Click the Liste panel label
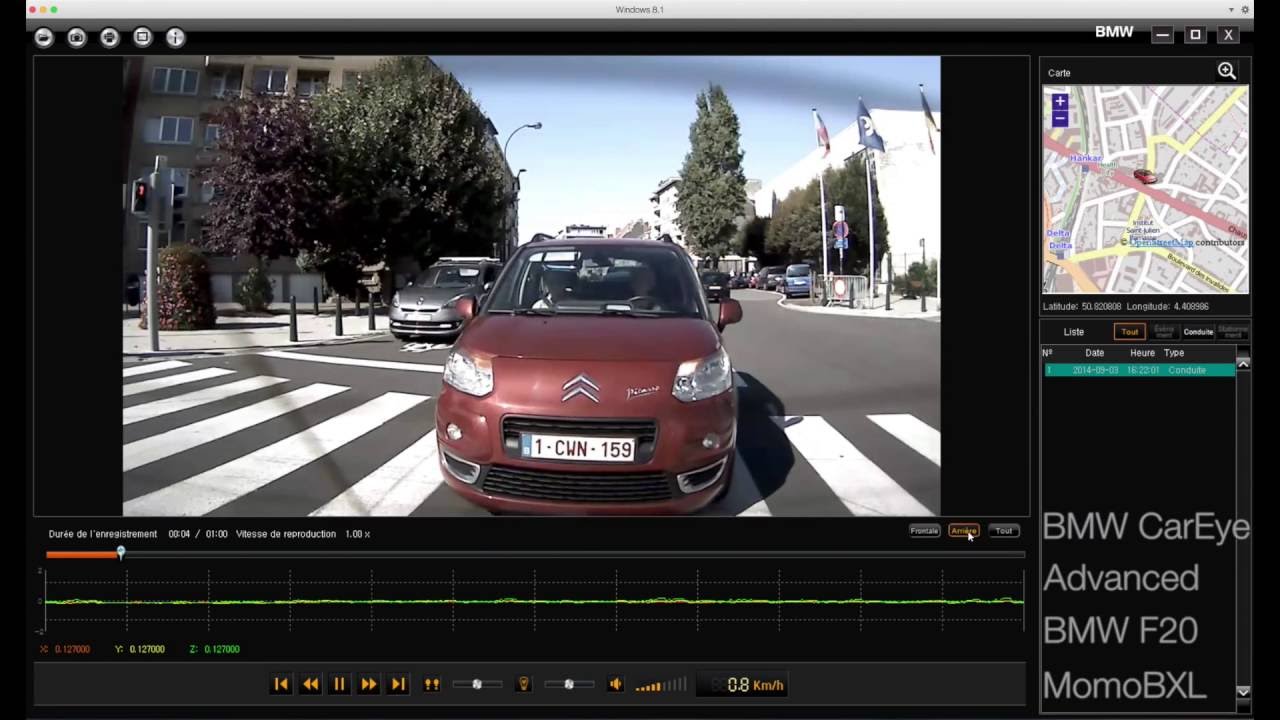 coord(1073,332)
